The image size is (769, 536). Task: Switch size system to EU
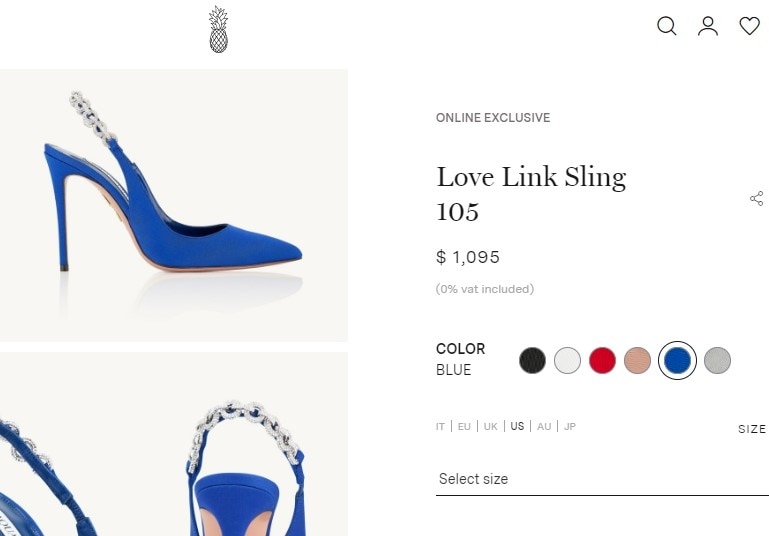click(464, 427)
